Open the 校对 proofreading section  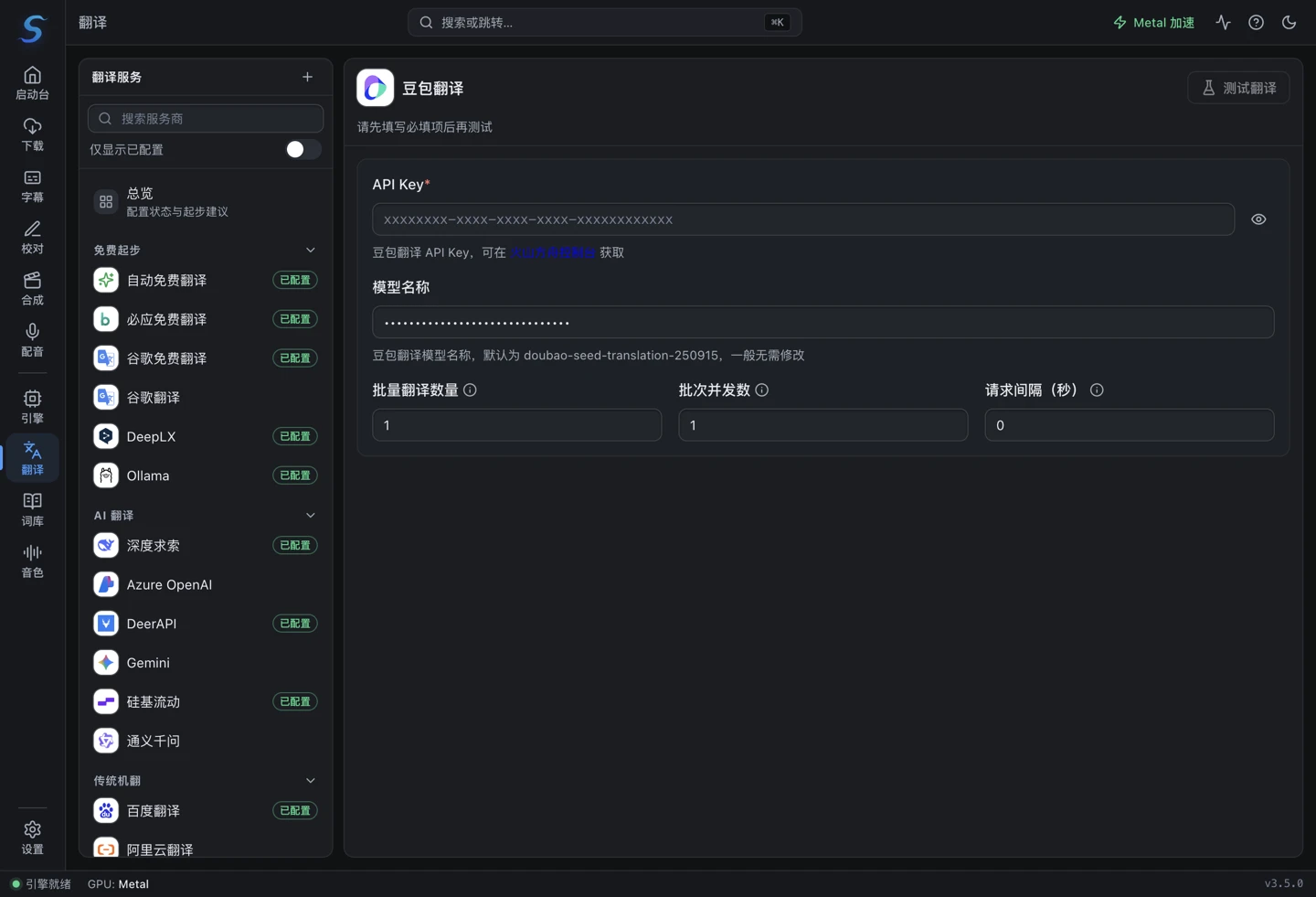pyautogui.click(x=32, y=237)
